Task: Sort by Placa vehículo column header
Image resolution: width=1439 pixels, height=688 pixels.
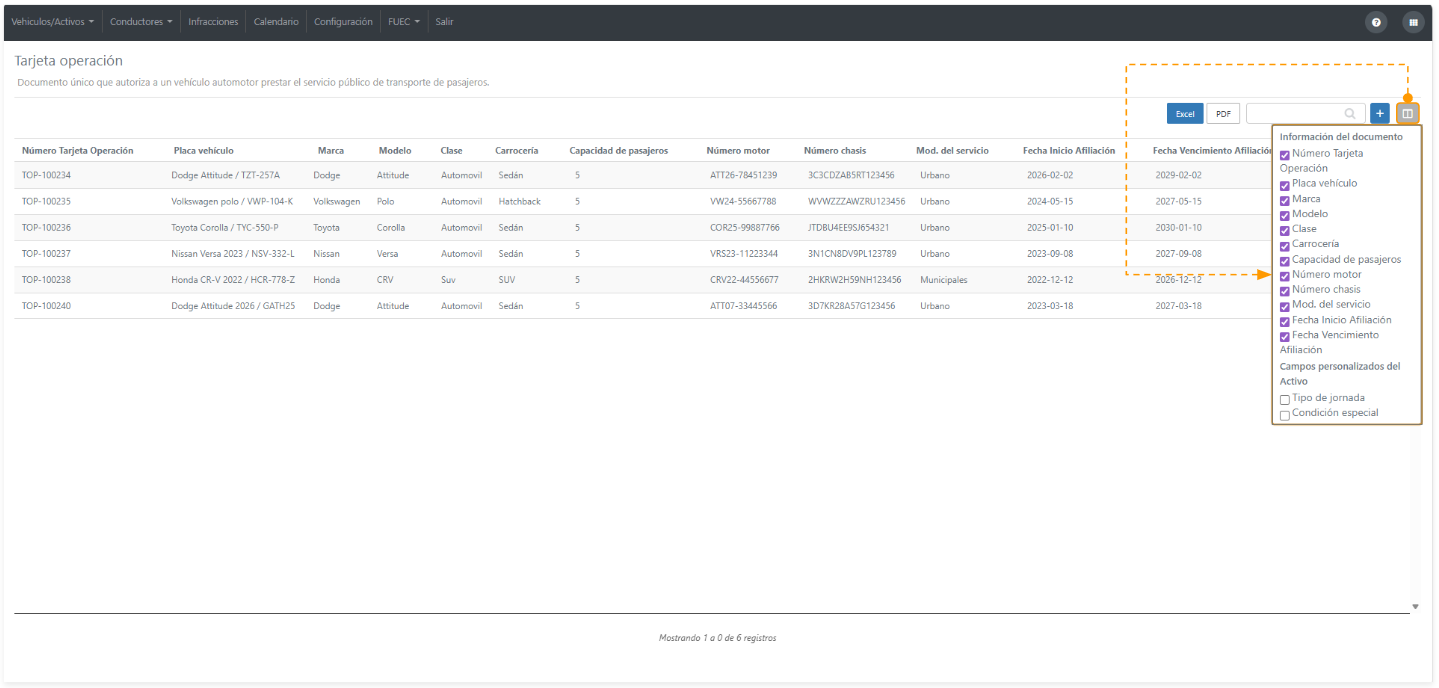Action: pos(203,151)
